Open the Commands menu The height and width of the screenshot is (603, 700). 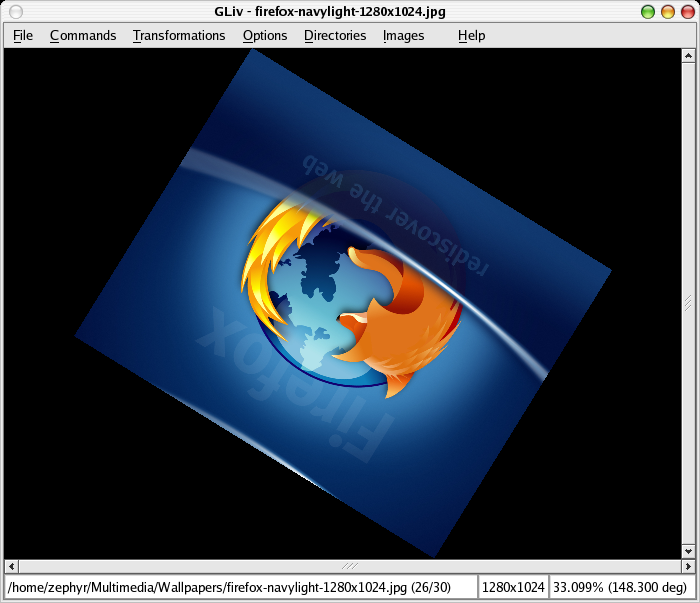[x=83, y=35]
